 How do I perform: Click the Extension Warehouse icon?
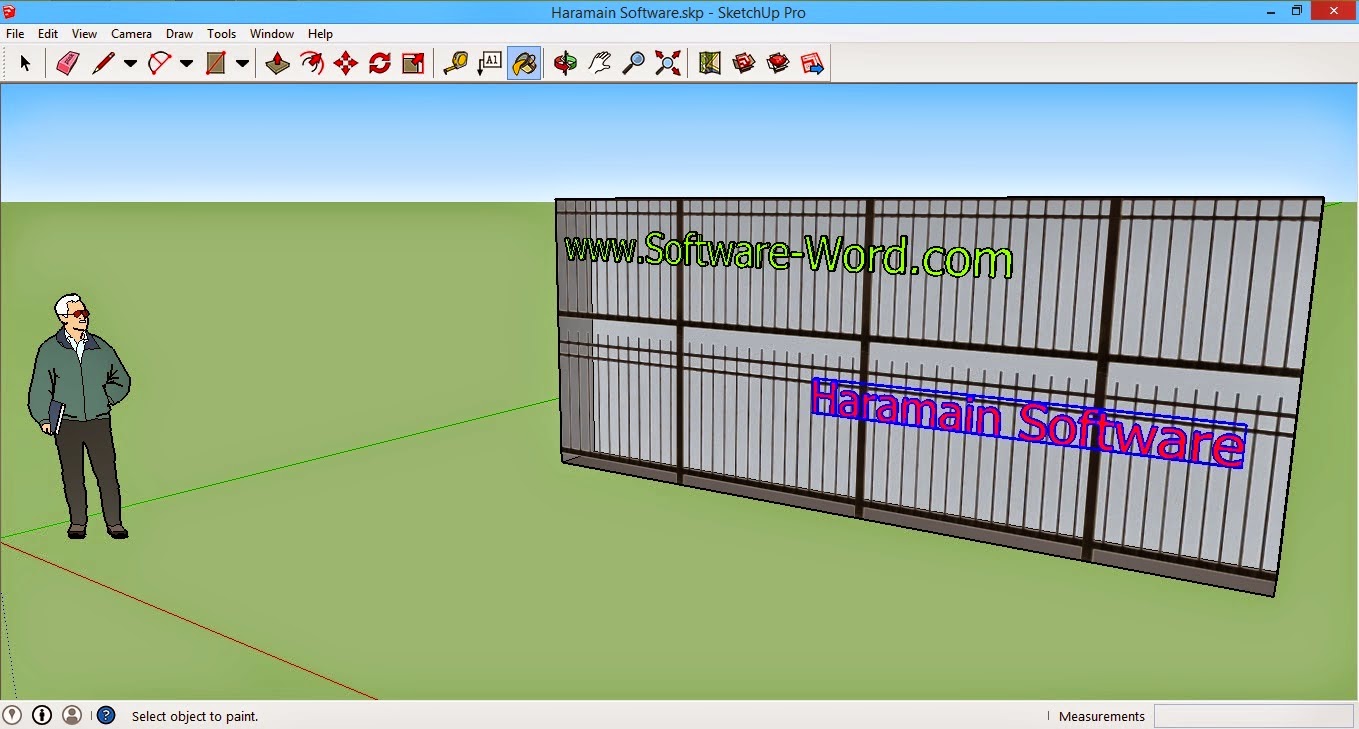pos(778,64)
